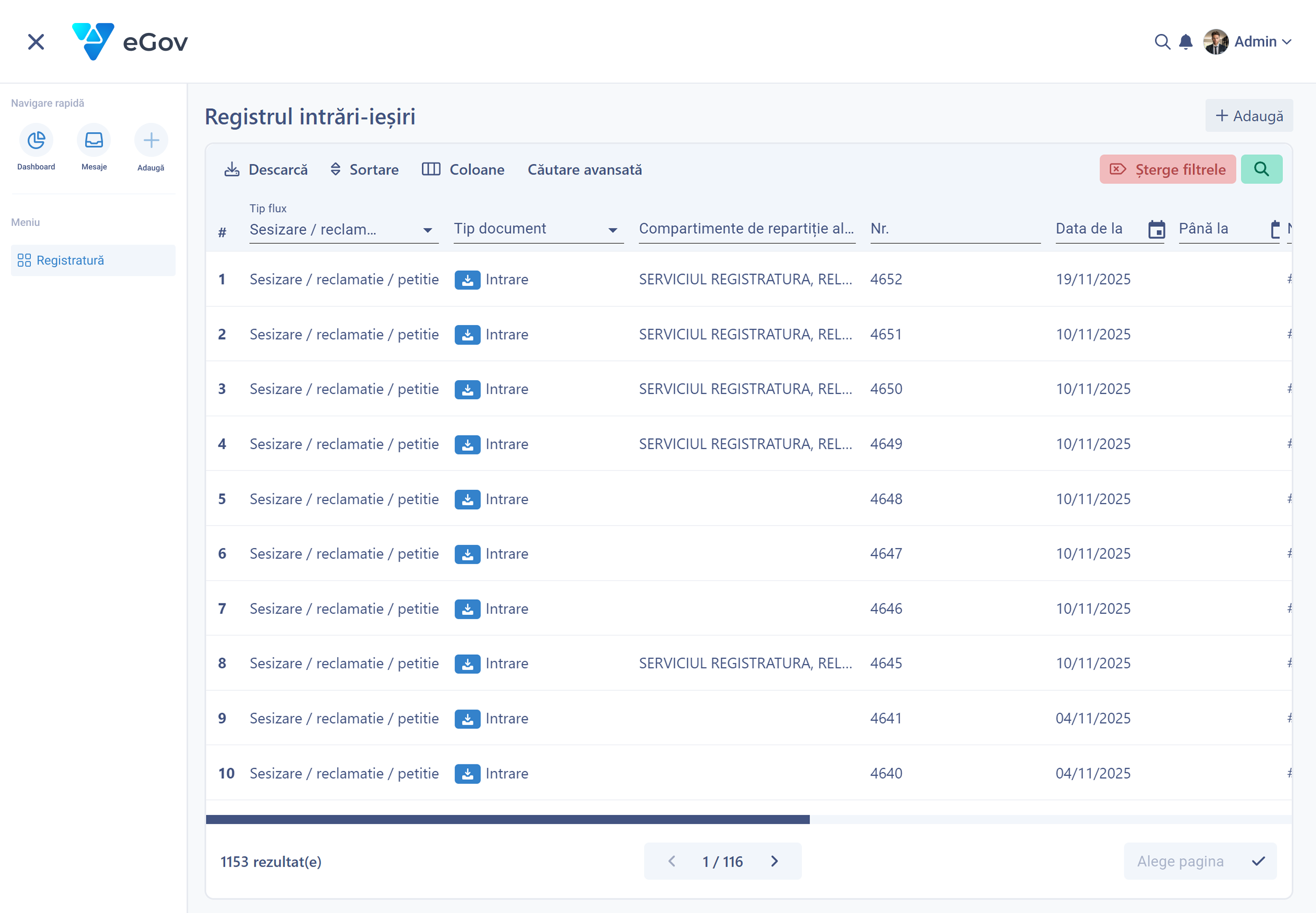Open notifications bell icon

point(1186,42)
